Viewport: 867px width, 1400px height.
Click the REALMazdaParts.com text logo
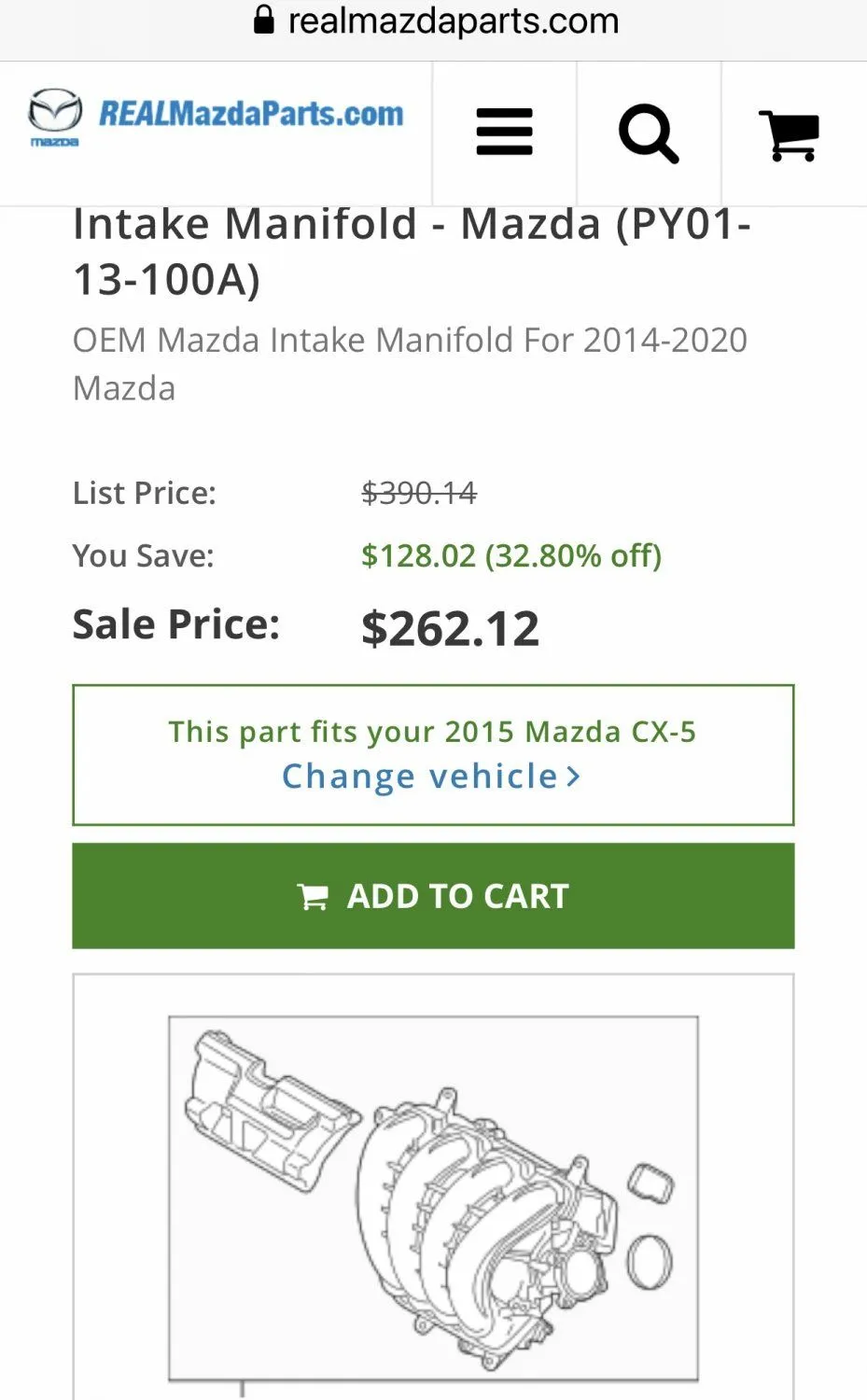click(251, 115)
